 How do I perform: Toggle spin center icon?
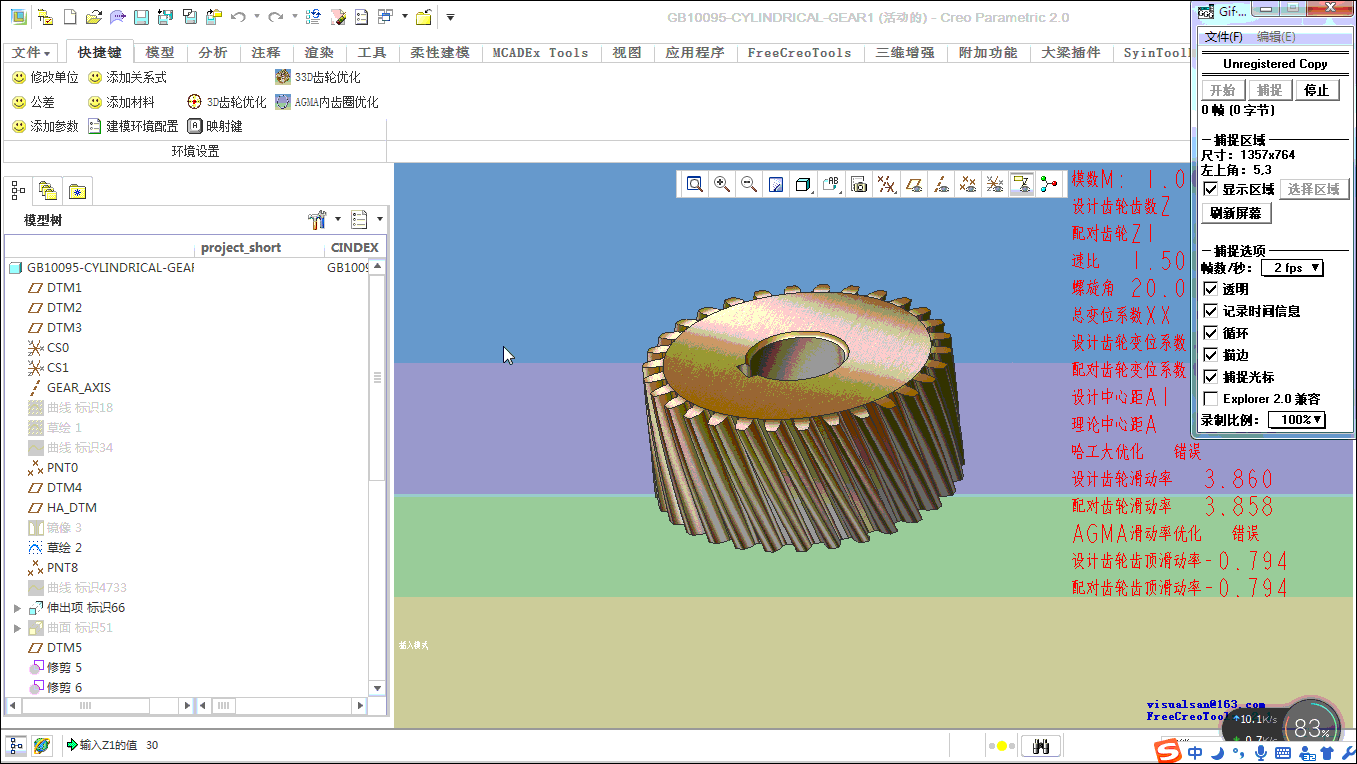point(1048,184)
